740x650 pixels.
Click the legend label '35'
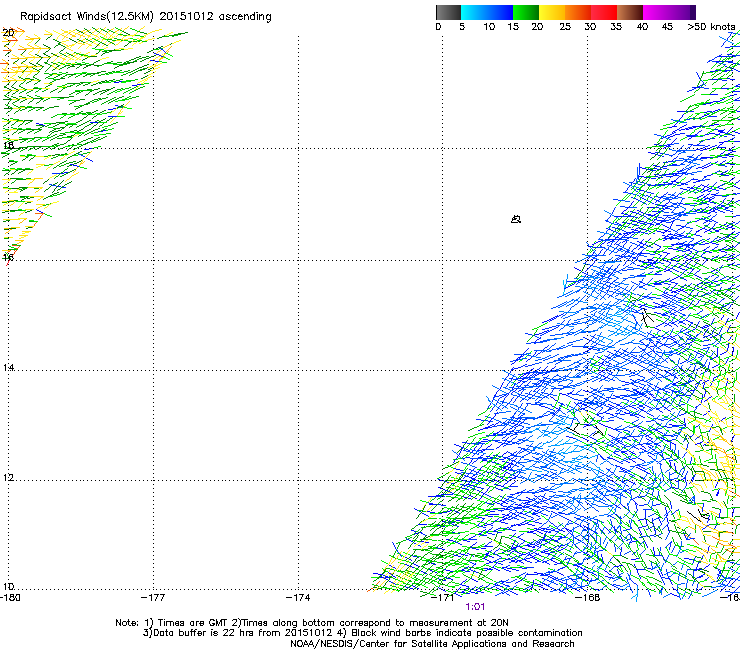pos(616,26)
